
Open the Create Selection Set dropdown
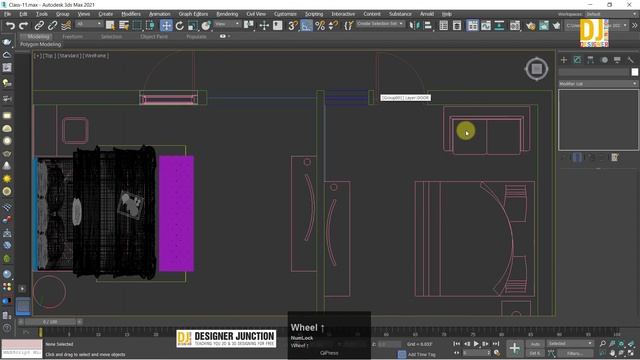point(380,24)
